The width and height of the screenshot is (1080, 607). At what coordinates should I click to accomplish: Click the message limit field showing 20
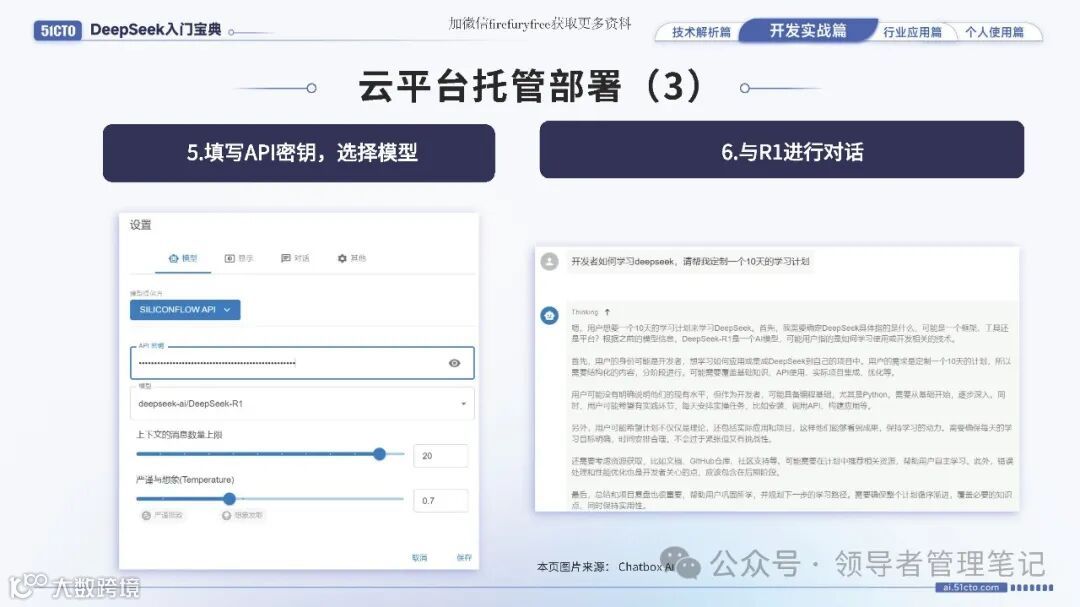[x=441, y=456]
